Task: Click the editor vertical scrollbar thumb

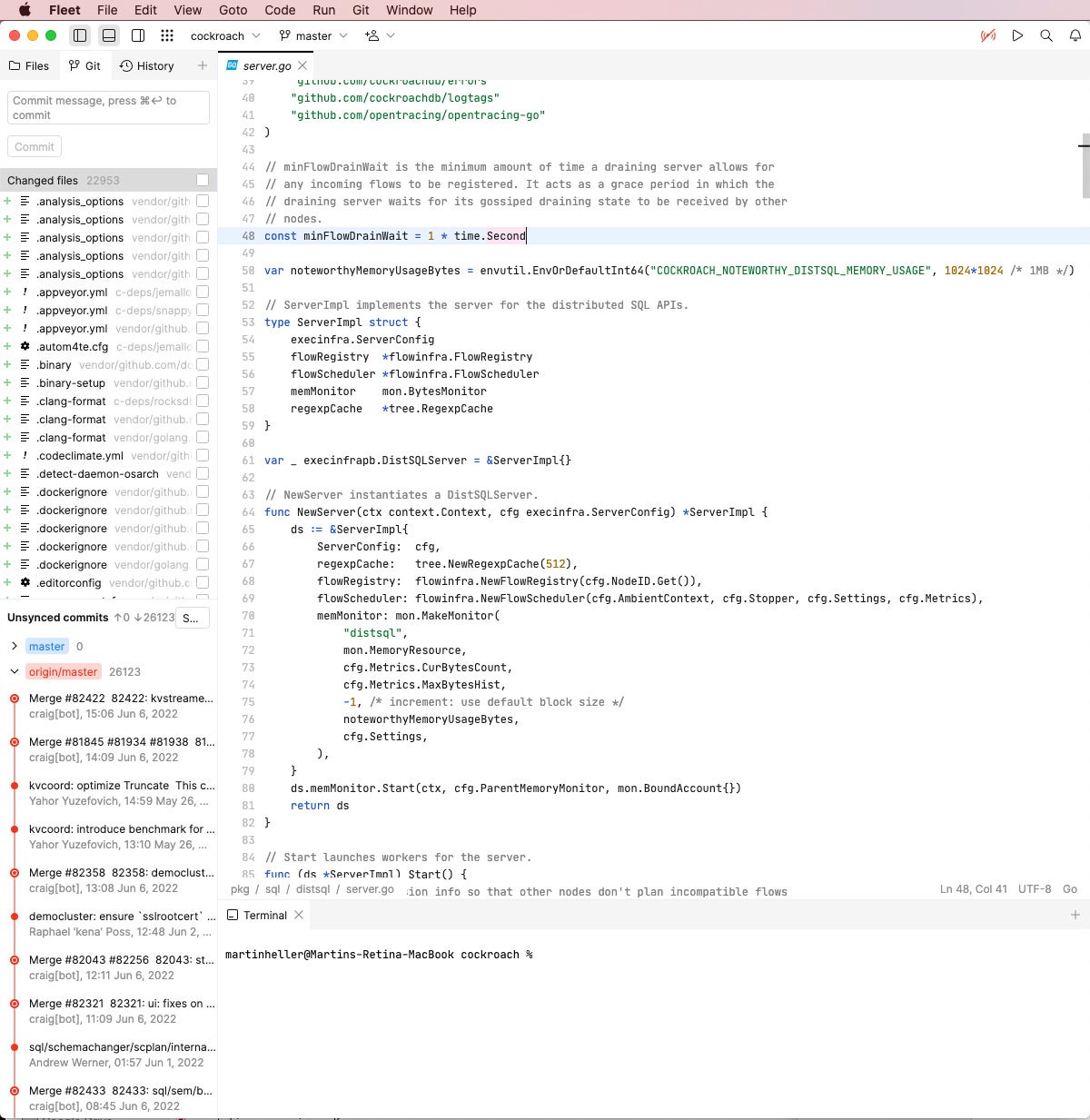Action: point(1085,165)
